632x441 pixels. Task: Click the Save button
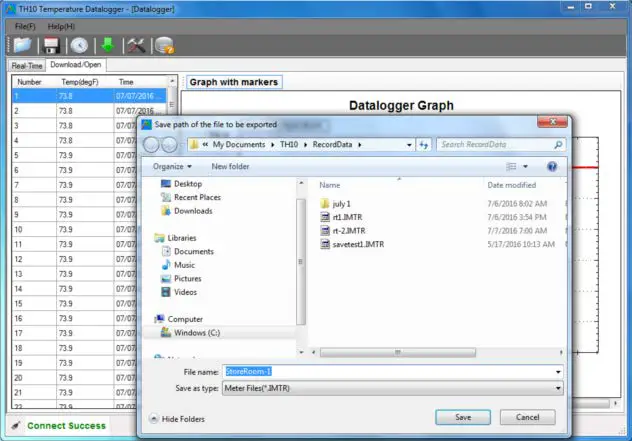463,417
